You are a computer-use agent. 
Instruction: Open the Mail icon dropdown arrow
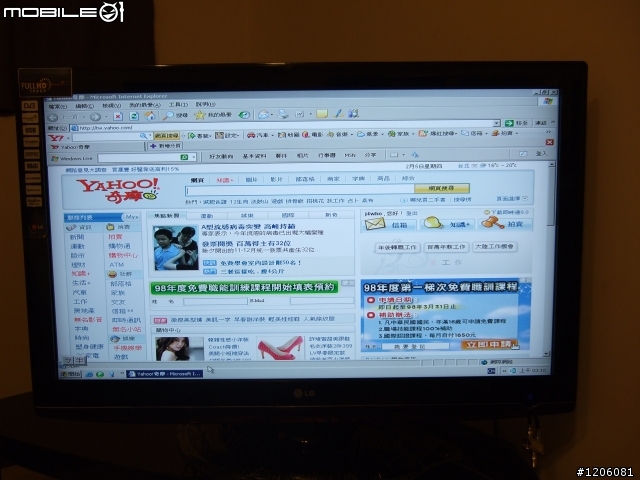click(x=272, y=115)
